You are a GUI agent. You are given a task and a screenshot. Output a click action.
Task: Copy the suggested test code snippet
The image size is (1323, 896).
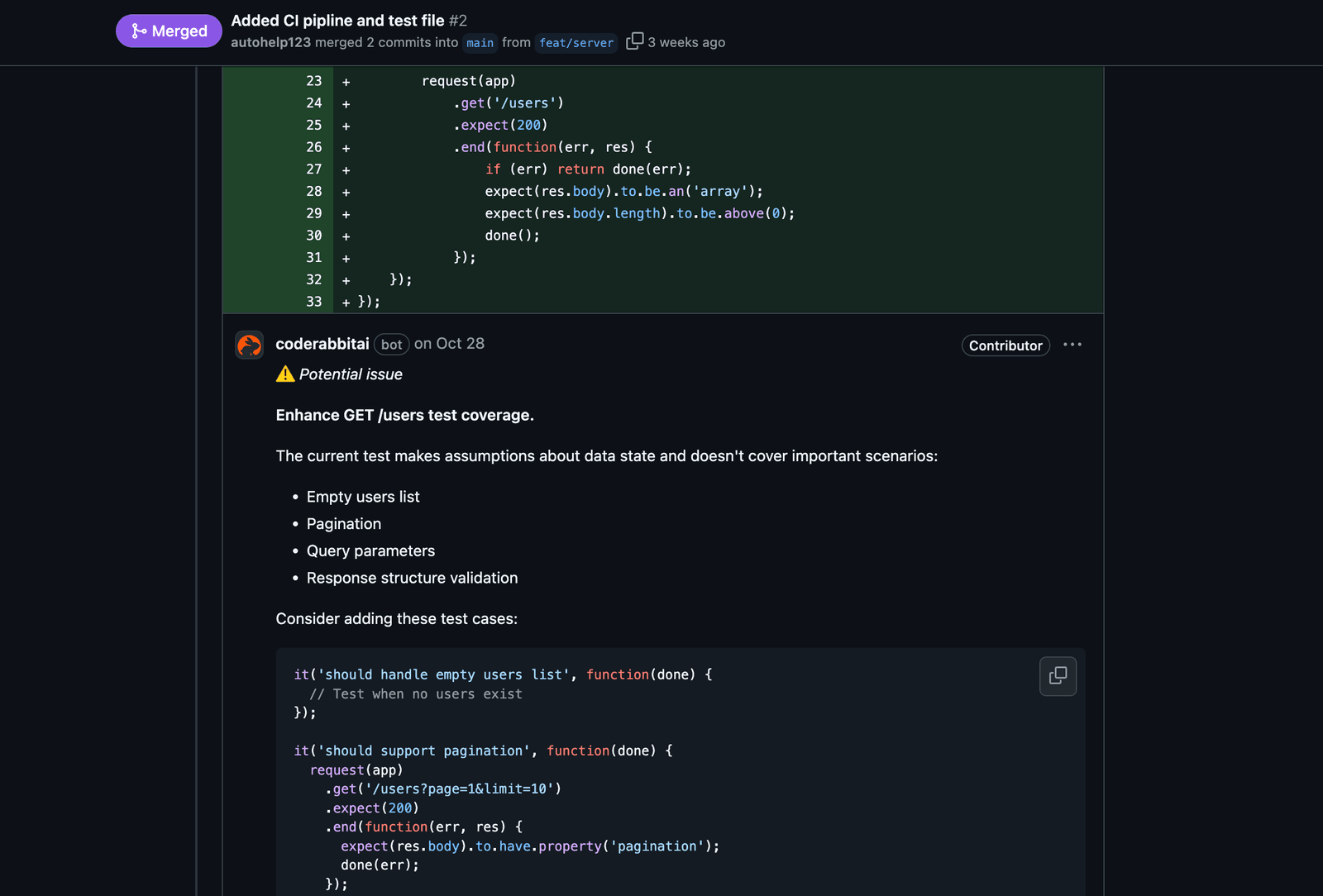[1058, 676]
